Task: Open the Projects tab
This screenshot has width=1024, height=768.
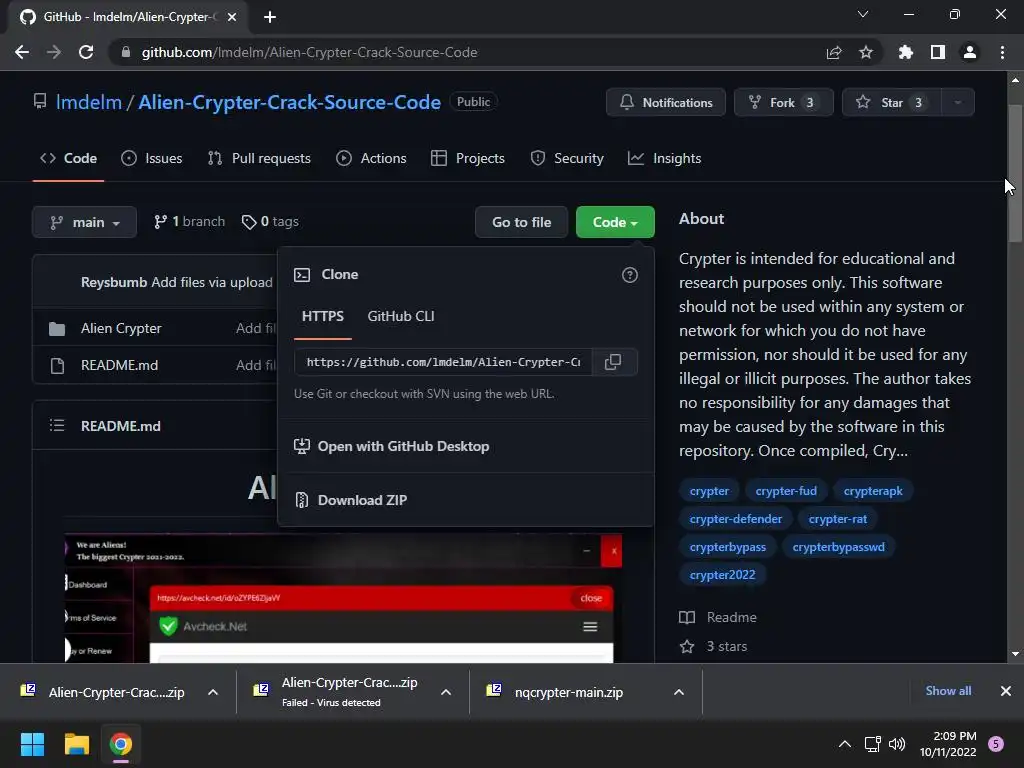Action: [468, 159]
